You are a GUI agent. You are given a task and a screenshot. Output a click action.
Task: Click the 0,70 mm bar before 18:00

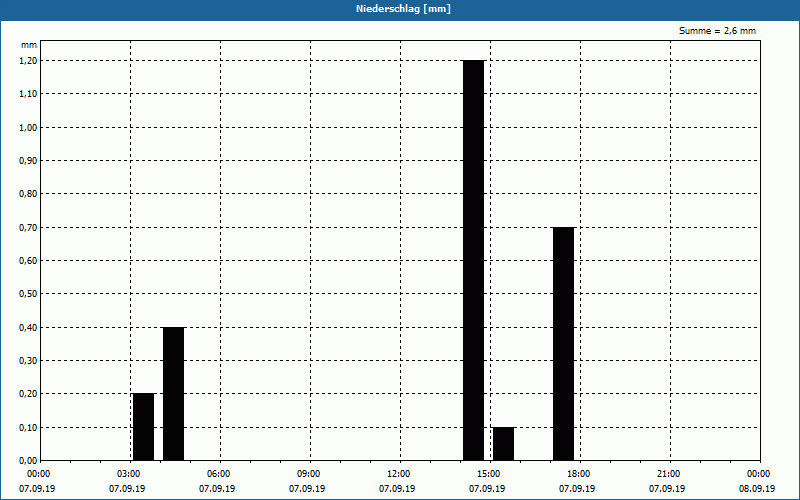click(563, 344)
